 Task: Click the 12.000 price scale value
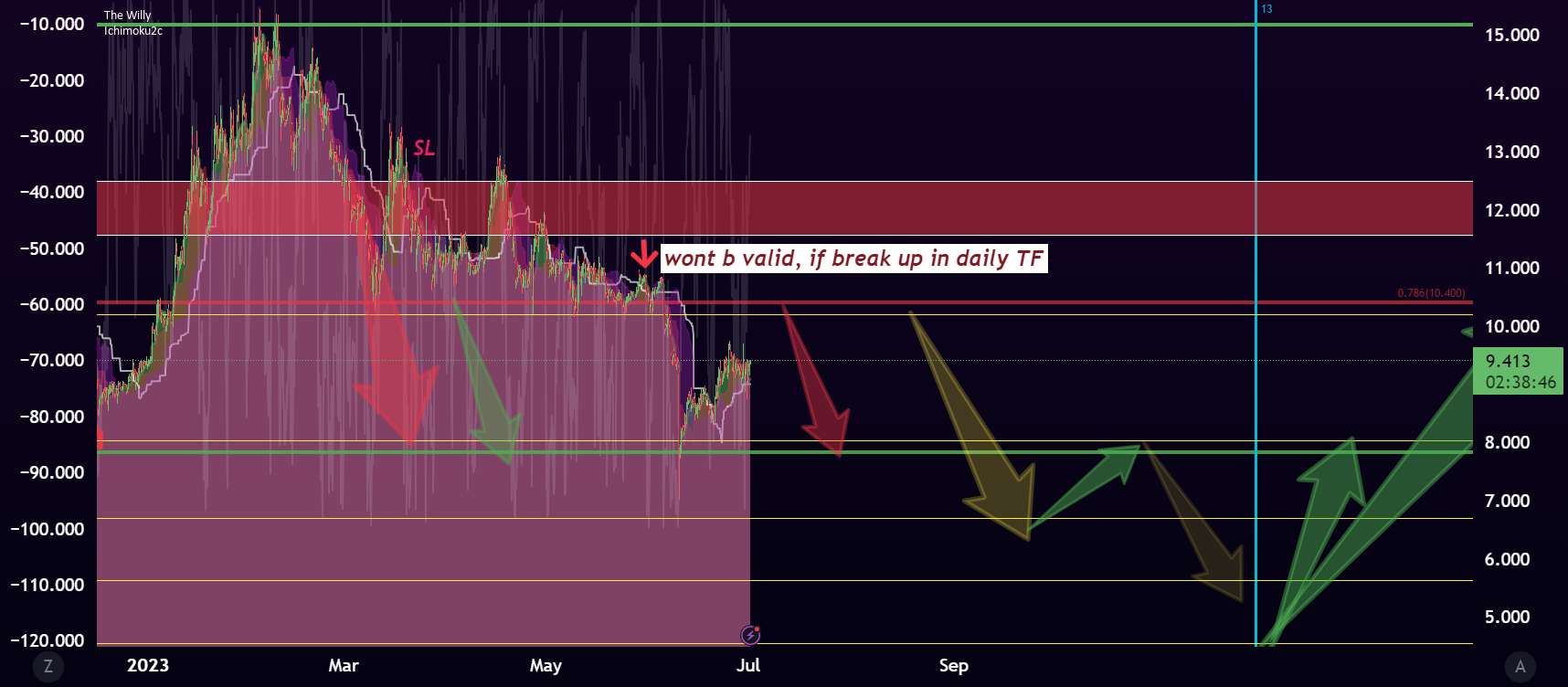click(1511, 210)
